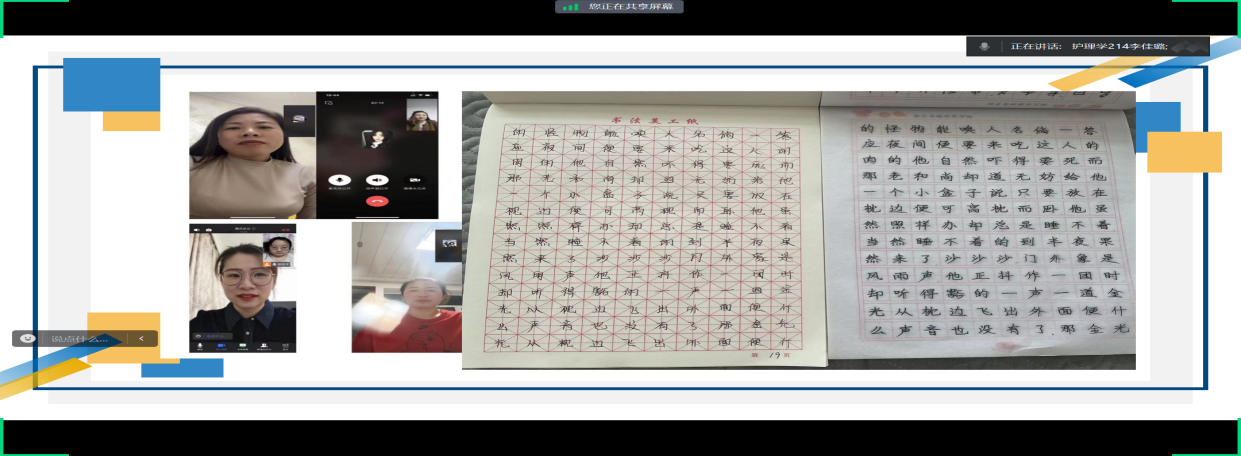The image size is (1241, 456).
Task: Collapse the chat bar with the arrow
Action: coord(142,339)
